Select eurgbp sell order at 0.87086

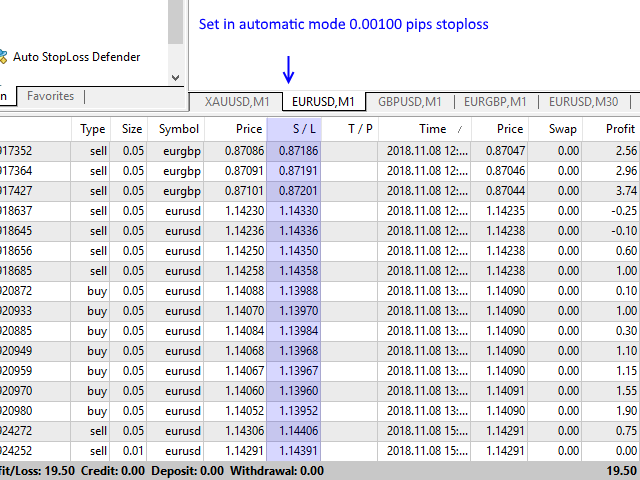click(320, 151)
